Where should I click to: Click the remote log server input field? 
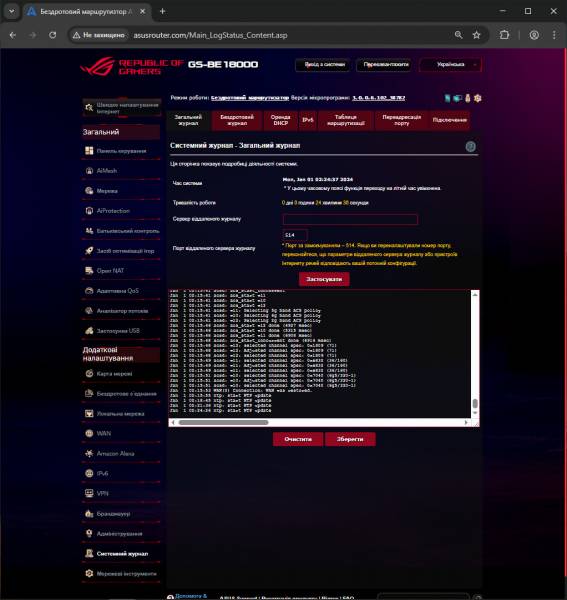350,219
